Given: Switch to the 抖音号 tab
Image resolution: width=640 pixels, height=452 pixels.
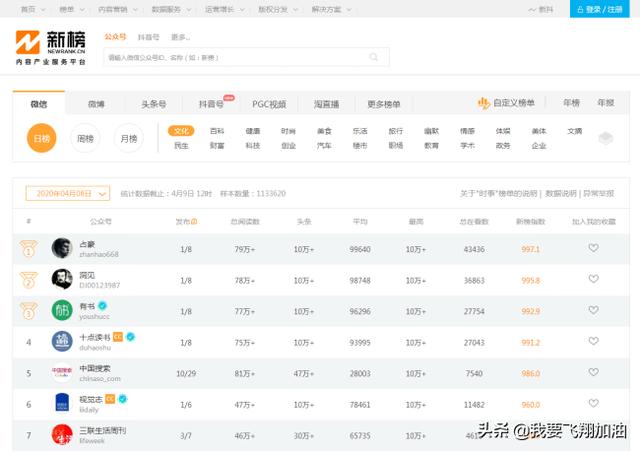Looking at the screenshot, I should coord(211,104).
